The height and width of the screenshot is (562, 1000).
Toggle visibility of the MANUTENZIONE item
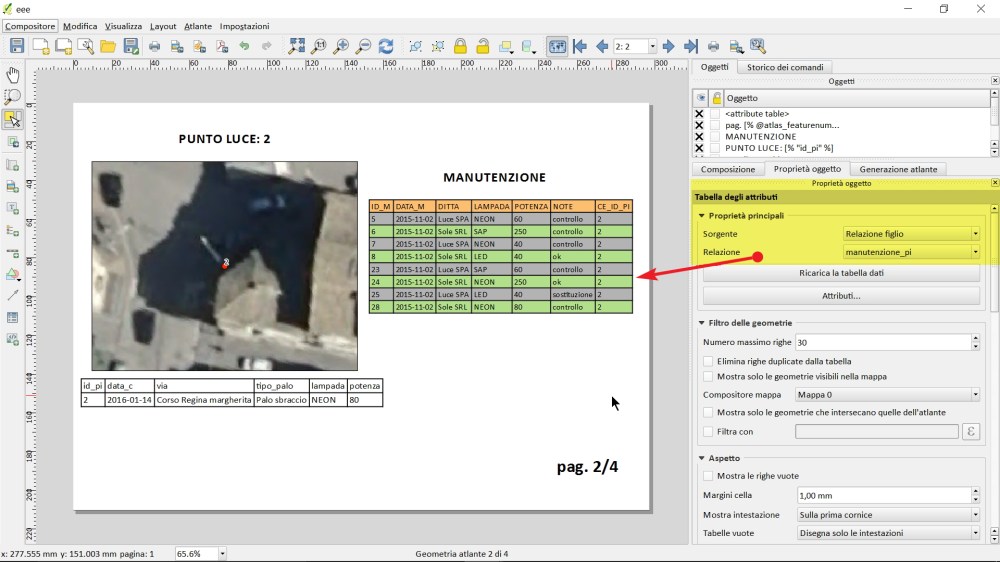(x=699, y=136)
